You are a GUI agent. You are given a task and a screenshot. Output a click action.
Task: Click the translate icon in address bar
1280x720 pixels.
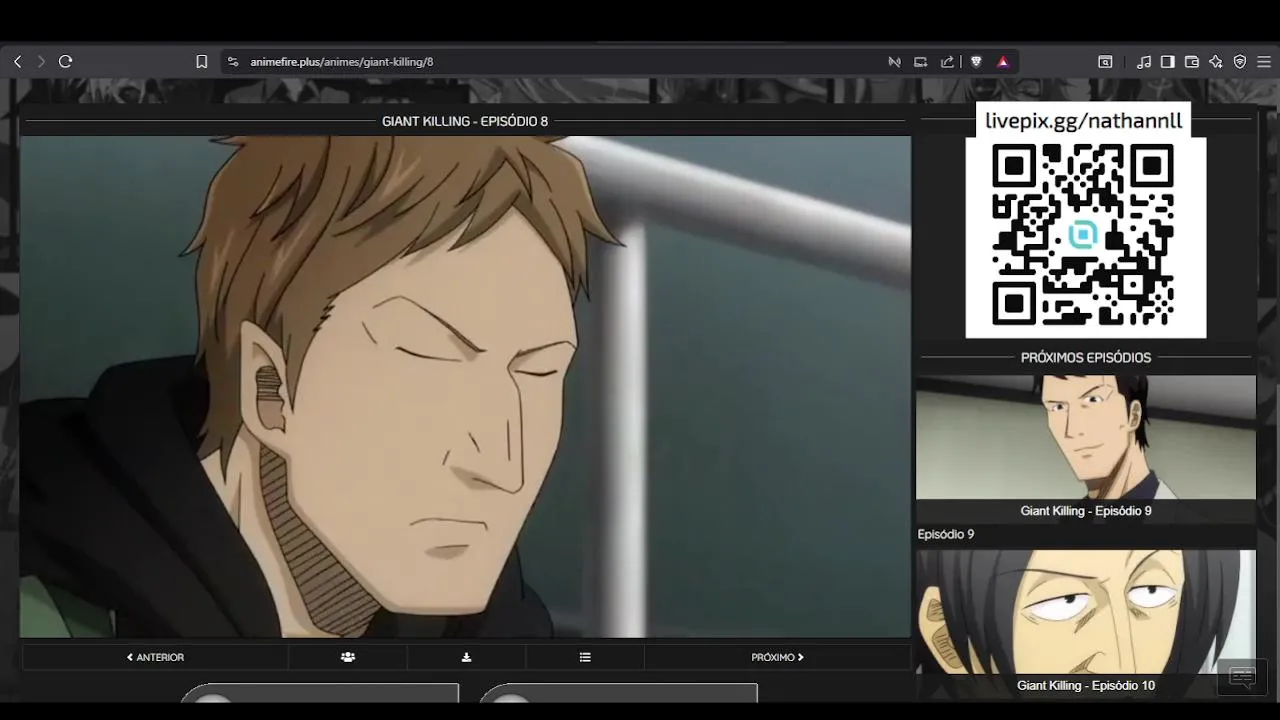tap(894, 62)
